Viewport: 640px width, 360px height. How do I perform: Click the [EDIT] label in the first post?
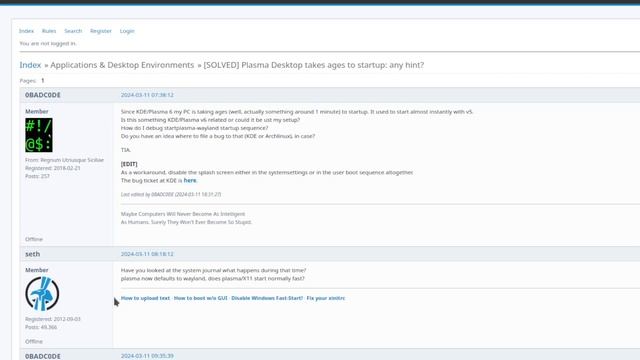pos(129,164)
